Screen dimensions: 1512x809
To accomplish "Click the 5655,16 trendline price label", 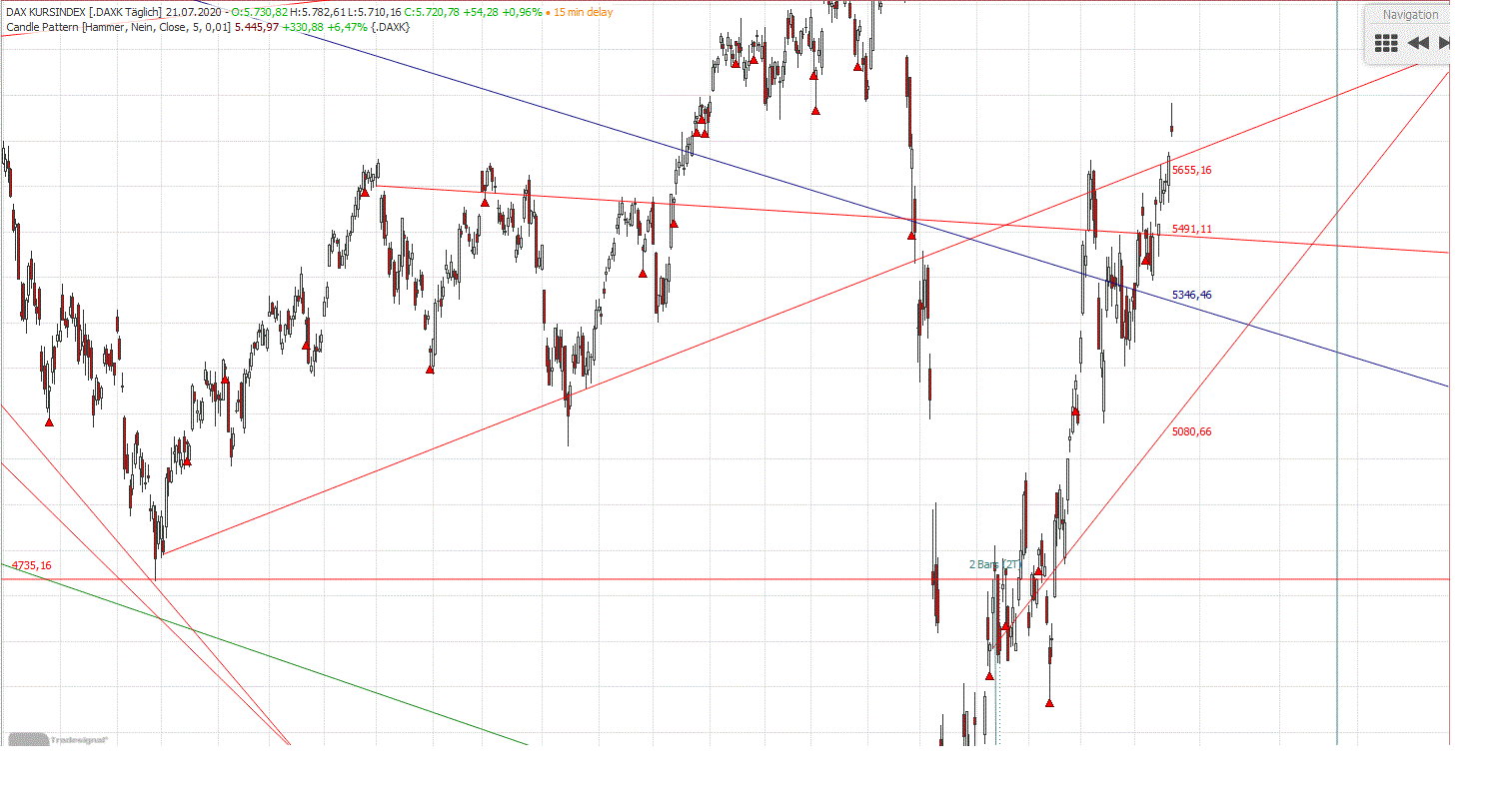I will (1191, 170).
